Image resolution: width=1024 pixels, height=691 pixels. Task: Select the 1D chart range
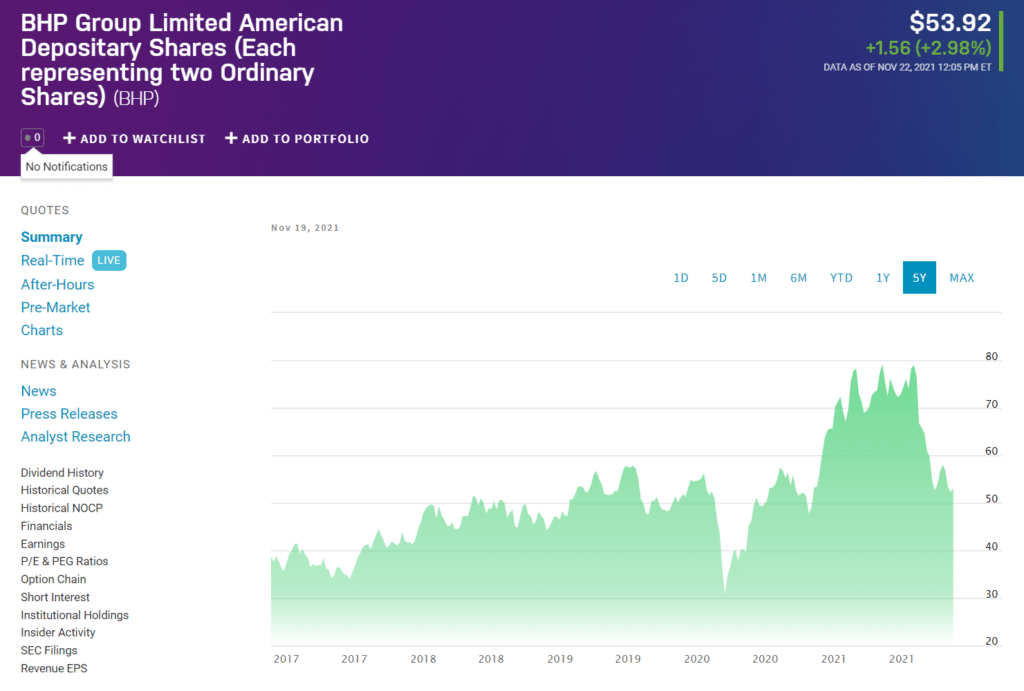pyautogui.click(x=680, y=278)
